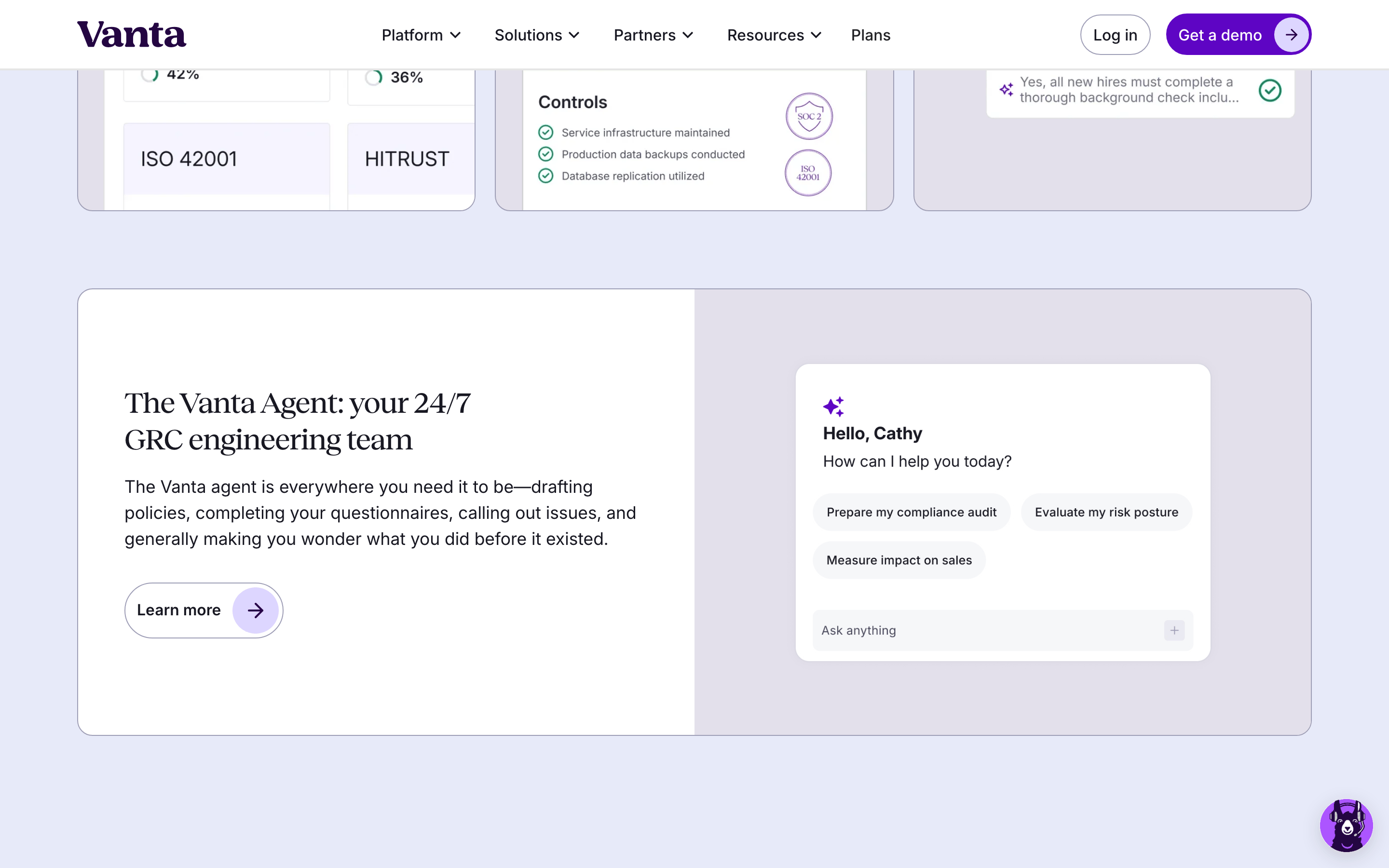Image resolution: width=1389 pixels, height=868 pixels.
Task: Click the Get a demo button
Action: pos(1238,34)
